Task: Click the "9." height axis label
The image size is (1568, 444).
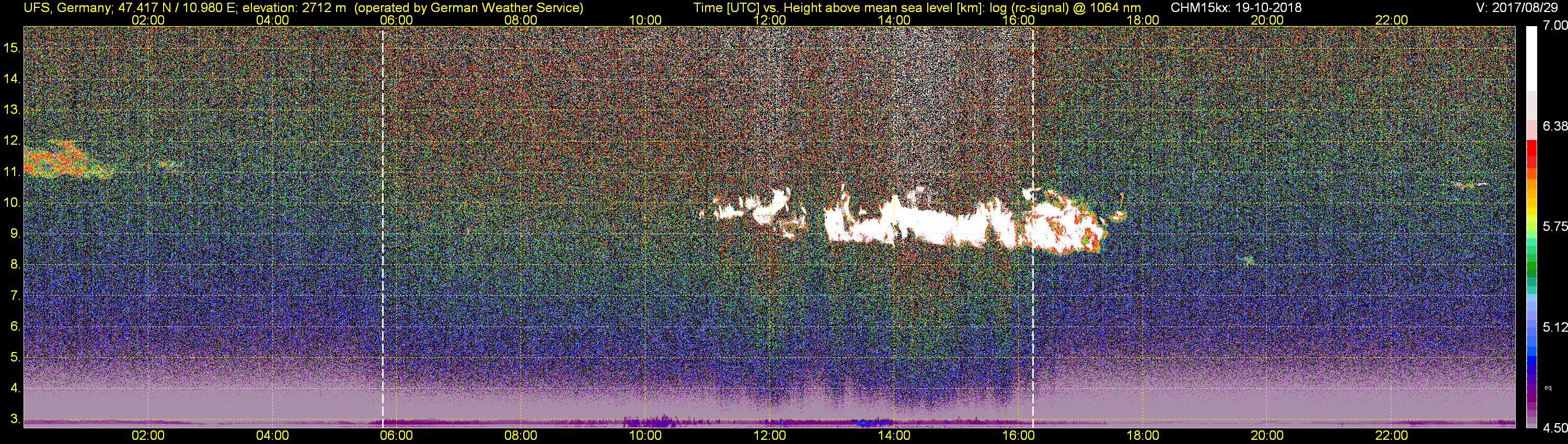Action: pos(16,233)
